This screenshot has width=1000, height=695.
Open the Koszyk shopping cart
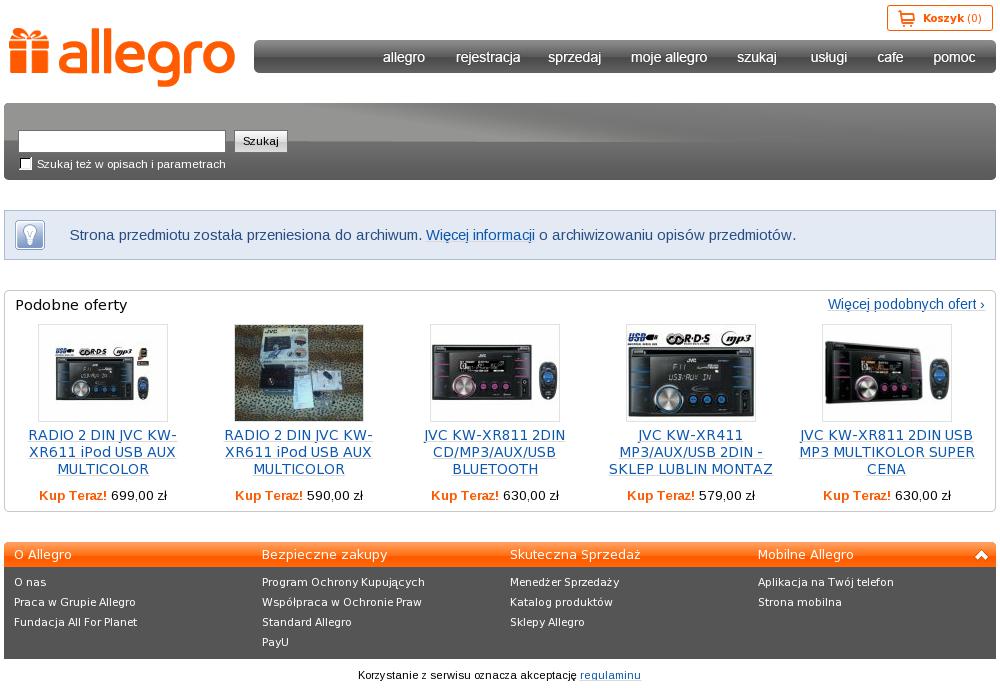tap(939, 18)
